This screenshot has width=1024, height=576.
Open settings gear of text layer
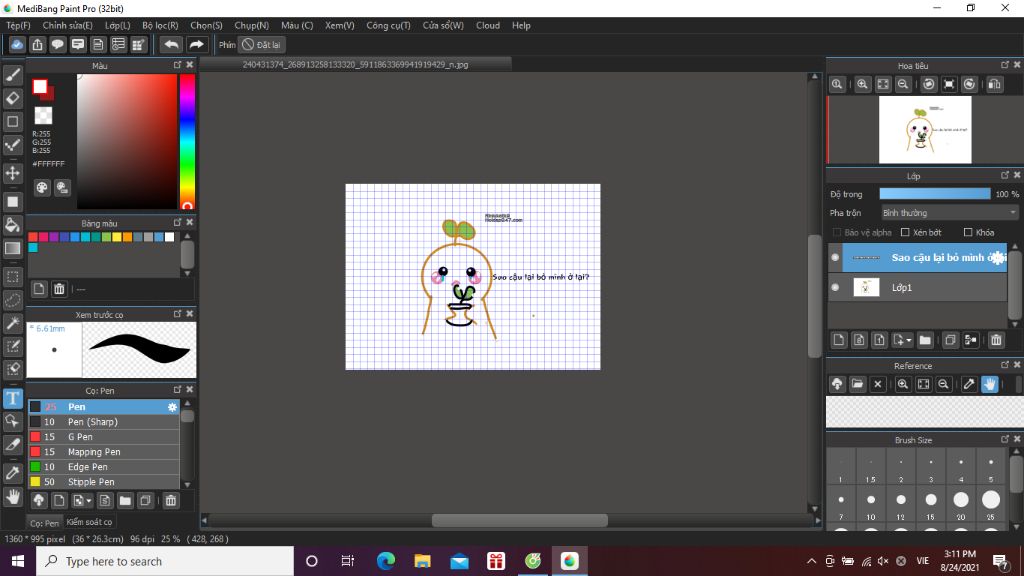point(998,258)
